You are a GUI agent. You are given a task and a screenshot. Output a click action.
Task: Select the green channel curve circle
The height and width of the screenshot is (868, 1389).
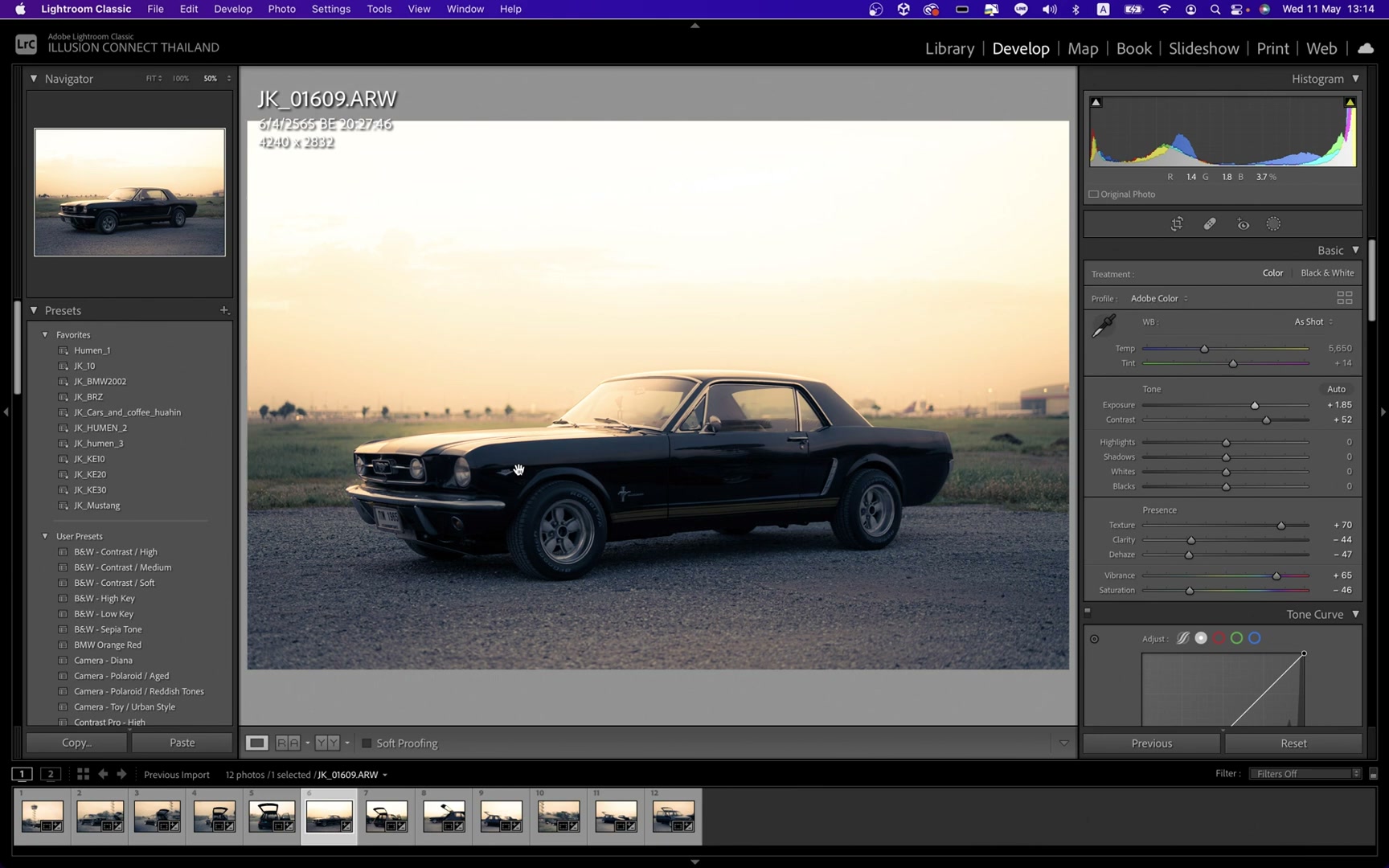click(1236, 638)
